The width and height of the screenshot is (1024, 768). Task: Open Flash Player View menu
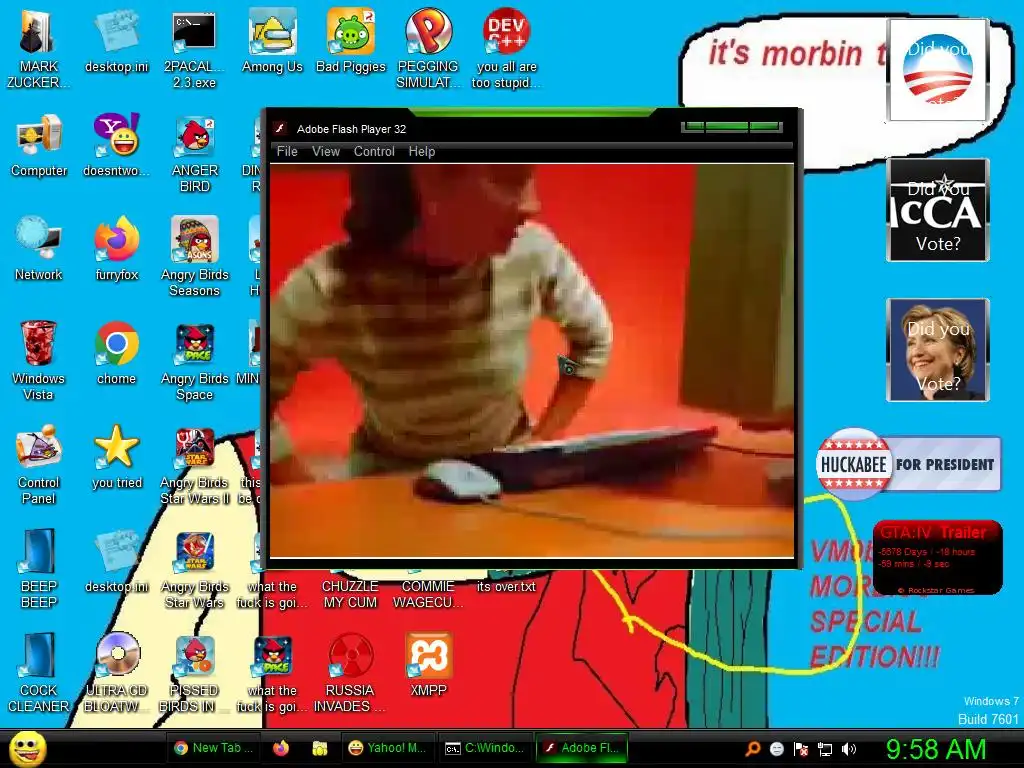coord(326,152)
